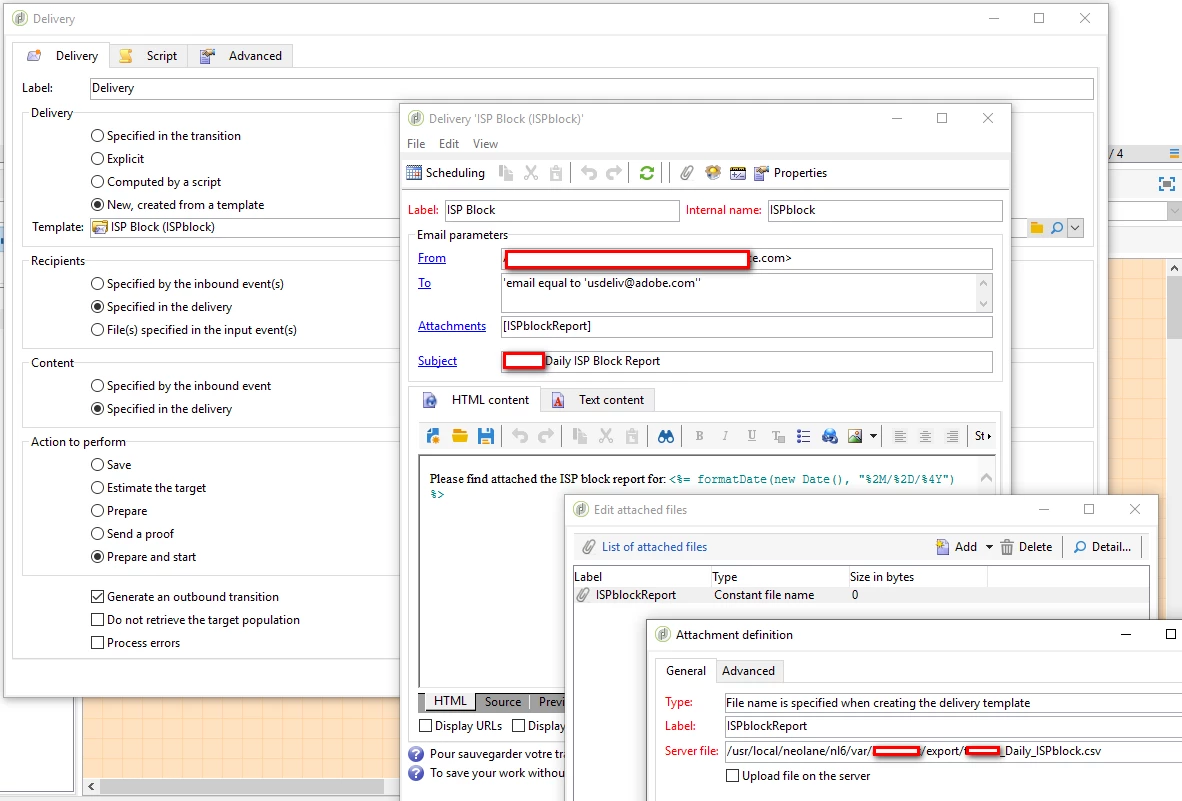This screenshot has height=801, width=1182.
Task: Toggle Underline formatting in HTML editor
Action: (x=752, y=436)
